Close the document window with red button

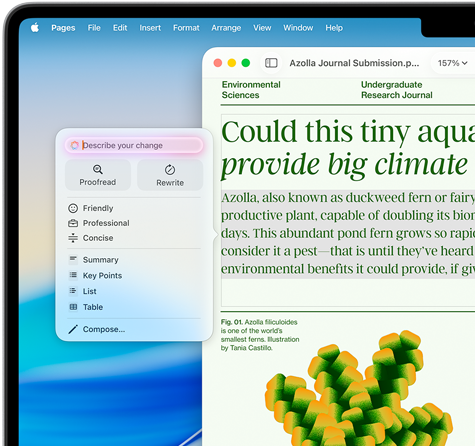tap(218, 63)
